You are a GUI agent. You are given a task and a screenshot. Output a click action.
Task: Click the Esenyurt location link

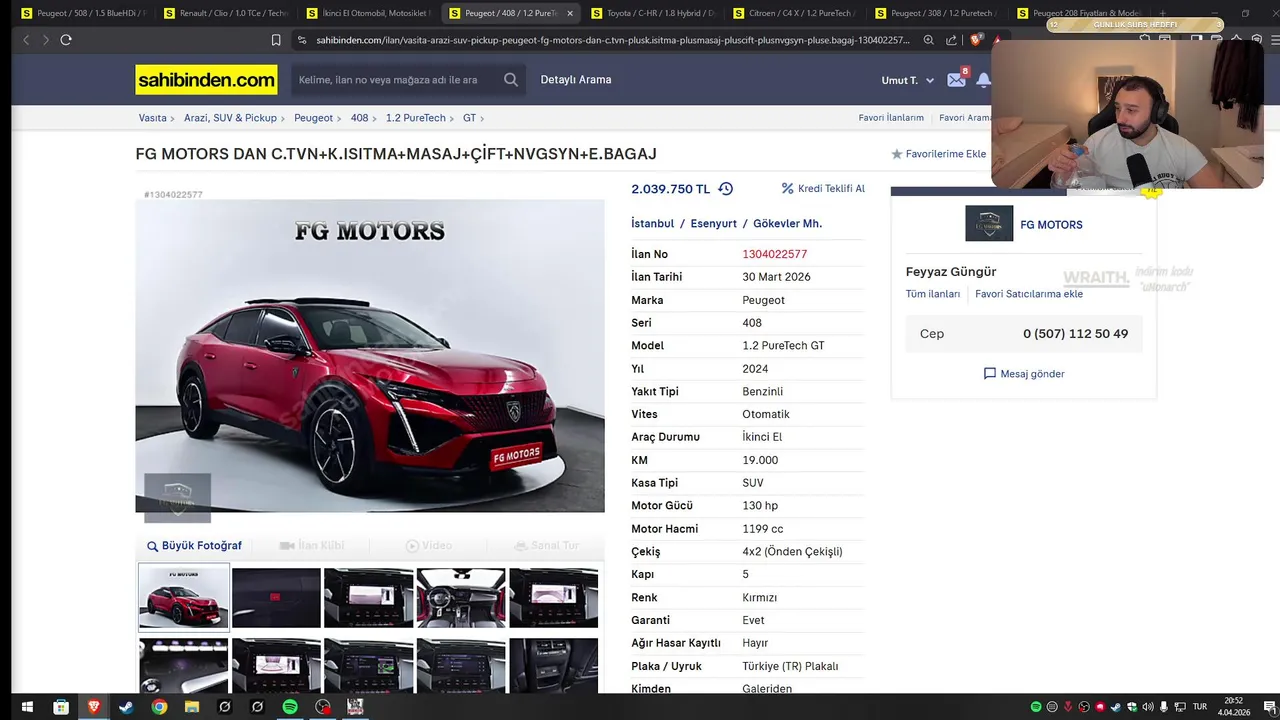(x=713, y=224)
